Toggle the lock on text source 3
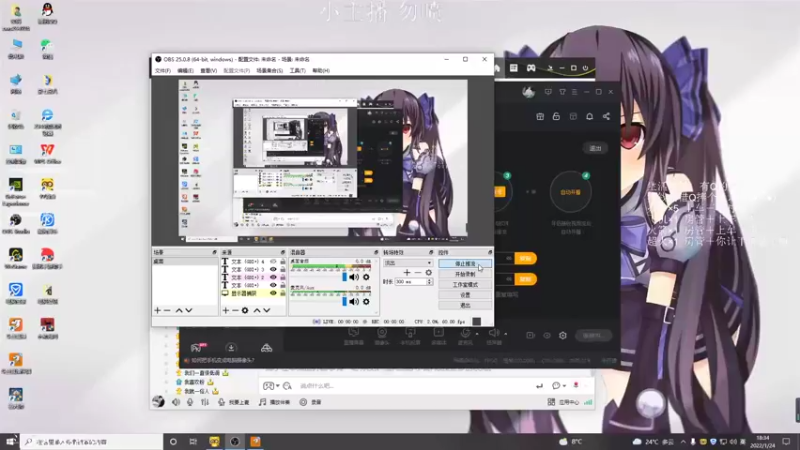The width and height of the screenshot is (800, 450). point(283,269)
